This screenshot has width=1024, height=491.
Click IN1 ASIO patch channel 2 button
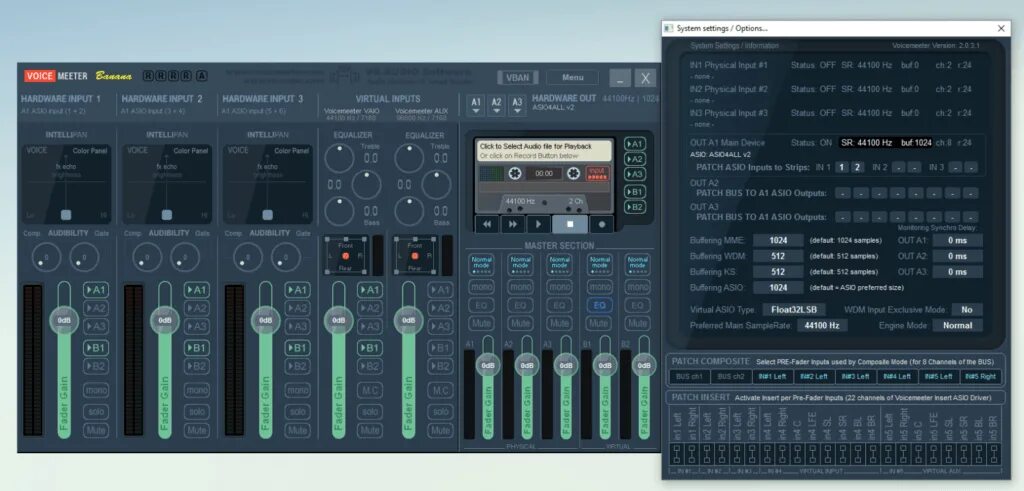click(857, 168)
